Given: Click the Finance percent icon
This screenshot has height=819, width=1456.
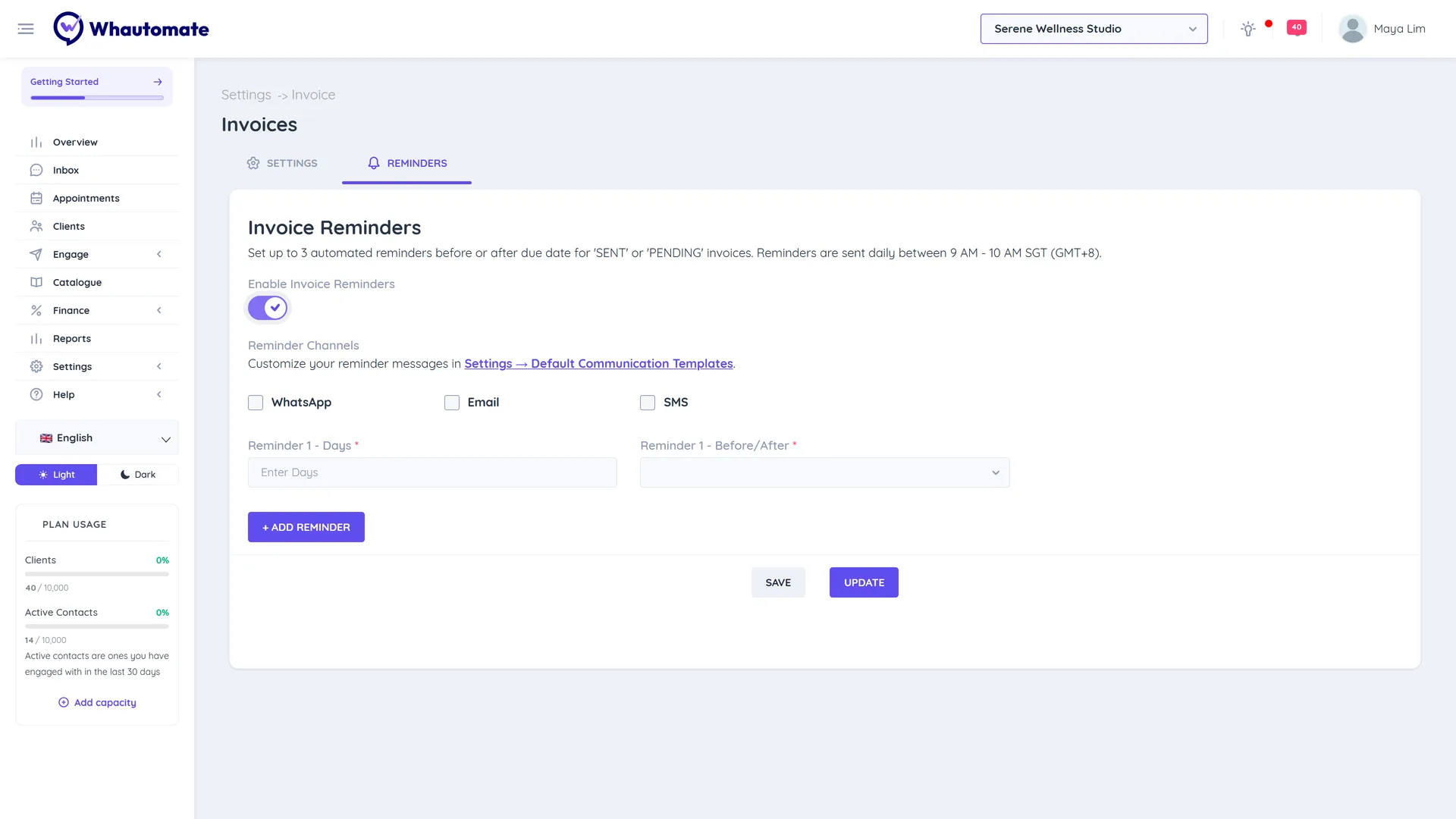Looking at the screenshot, I should 36,310.
